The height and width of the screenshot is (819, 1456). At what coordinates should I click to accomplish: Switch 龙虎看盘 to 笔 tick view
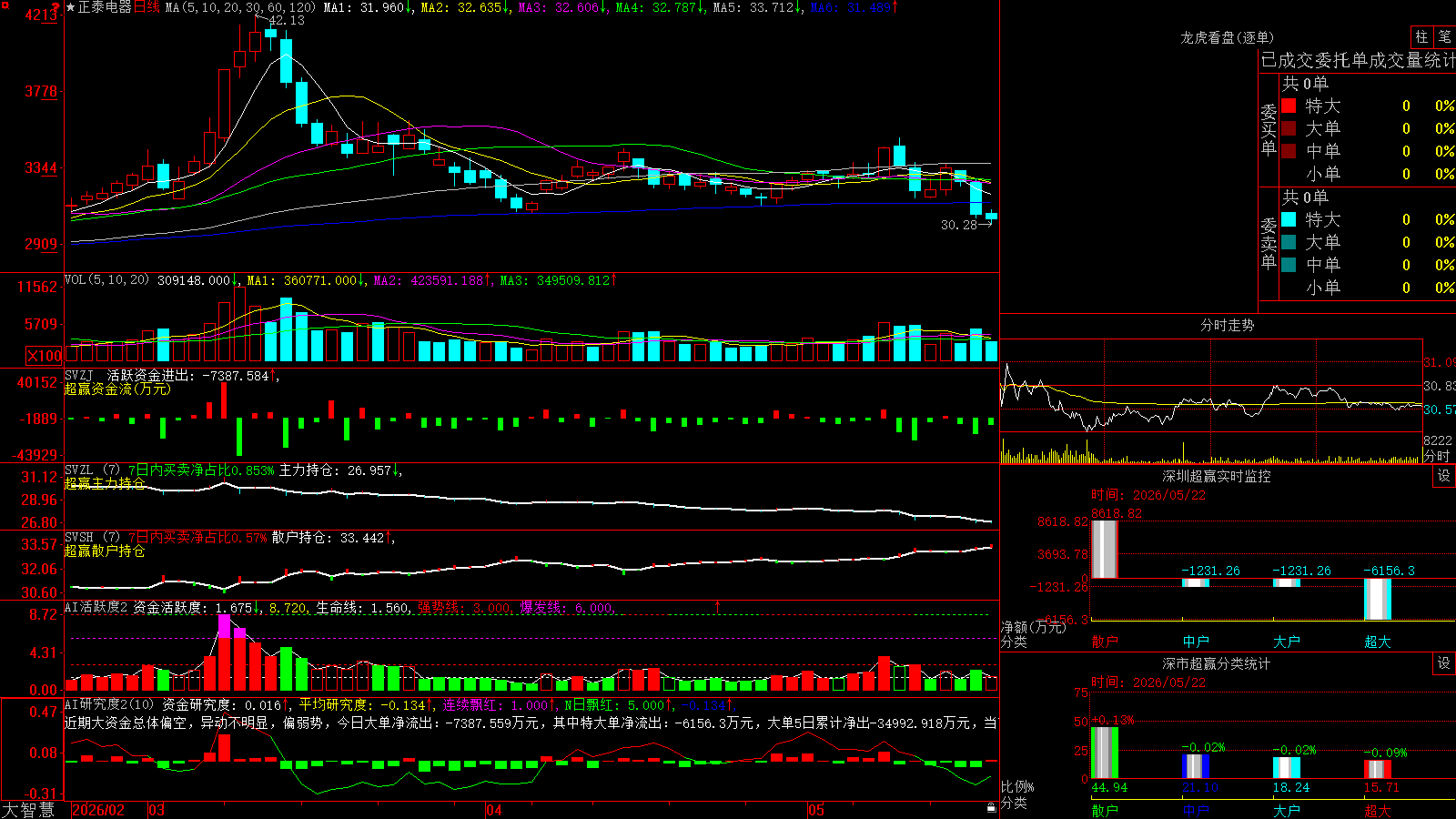pos(1445,36)
